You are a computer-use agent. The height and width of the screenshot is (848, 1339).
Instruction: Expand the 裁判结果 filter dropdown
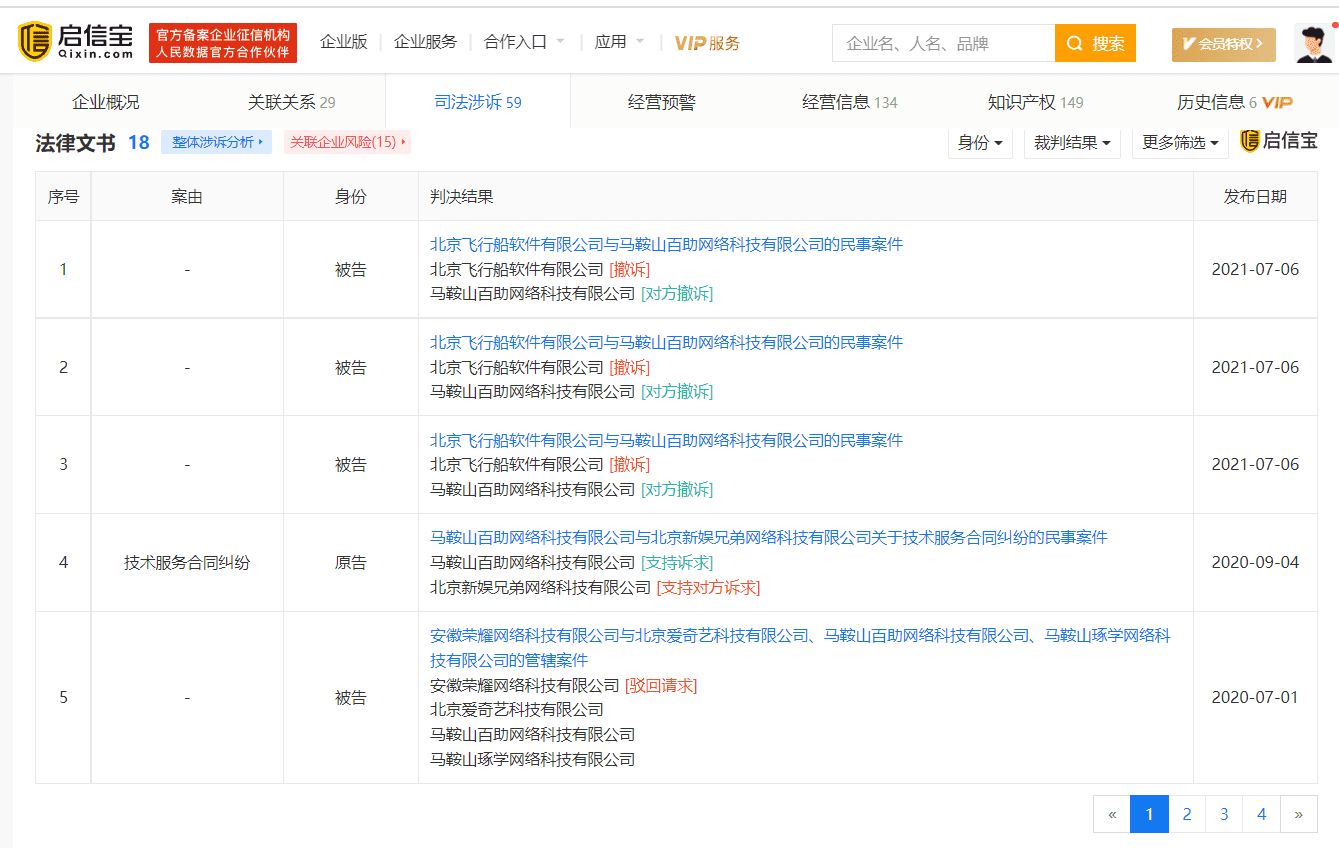(x=1072, y=143)
